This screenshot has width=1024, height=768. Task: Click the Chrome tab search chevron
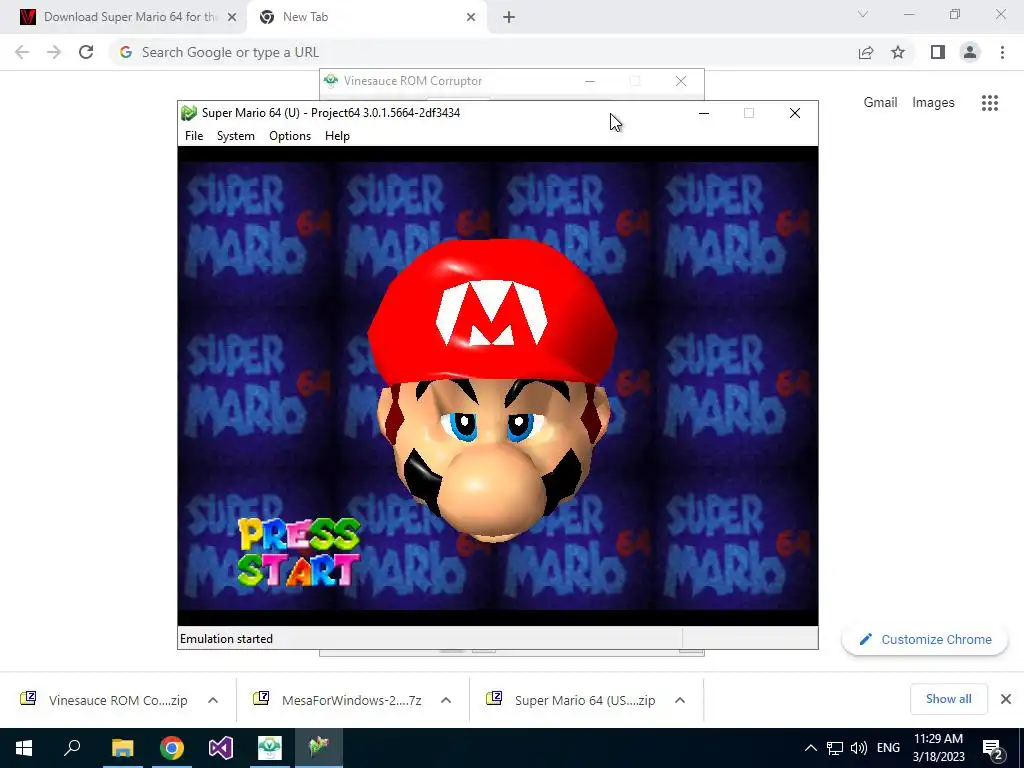click(x=863, y=14)
